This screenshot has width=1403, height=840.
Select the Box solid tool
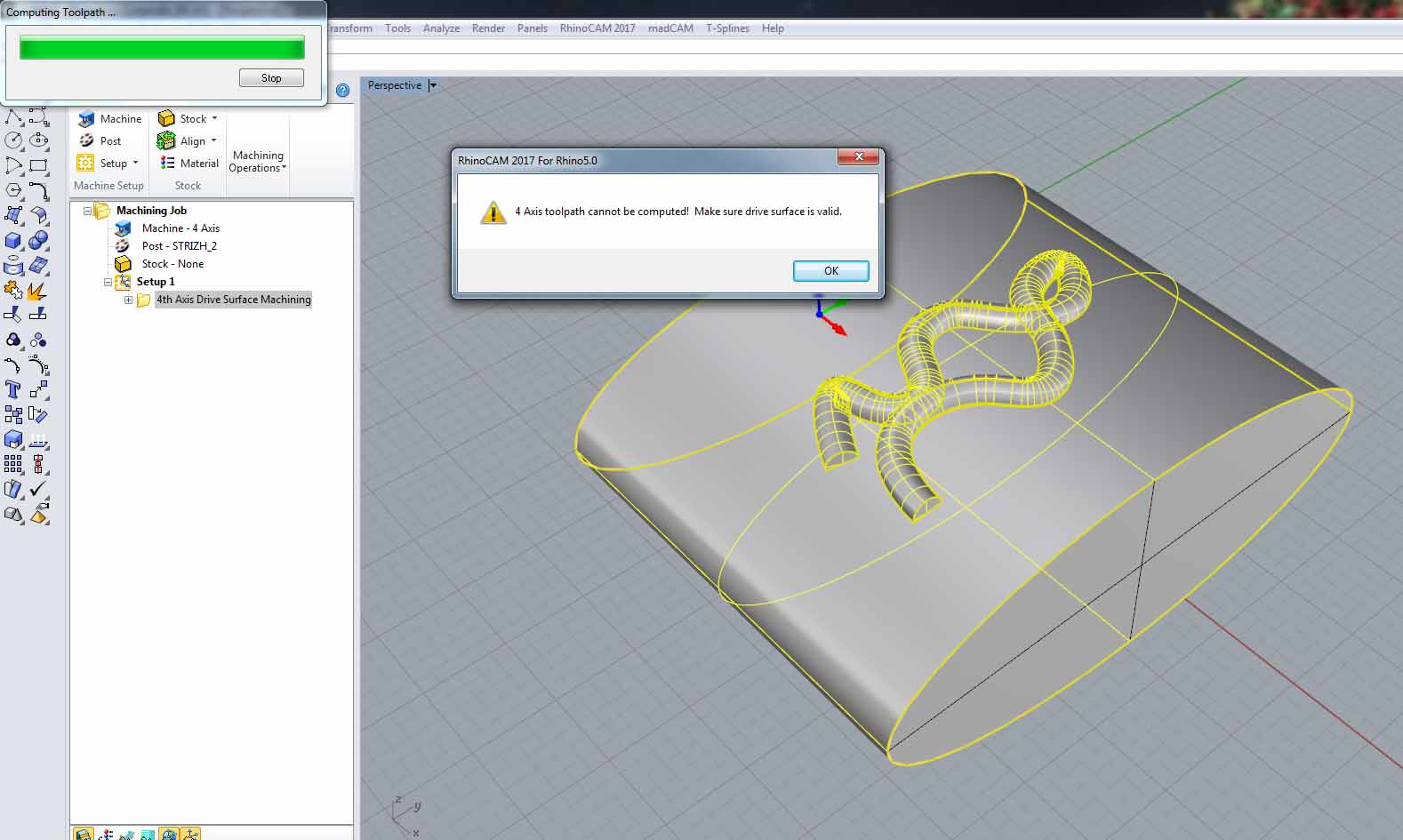click(x=13, y=241)
